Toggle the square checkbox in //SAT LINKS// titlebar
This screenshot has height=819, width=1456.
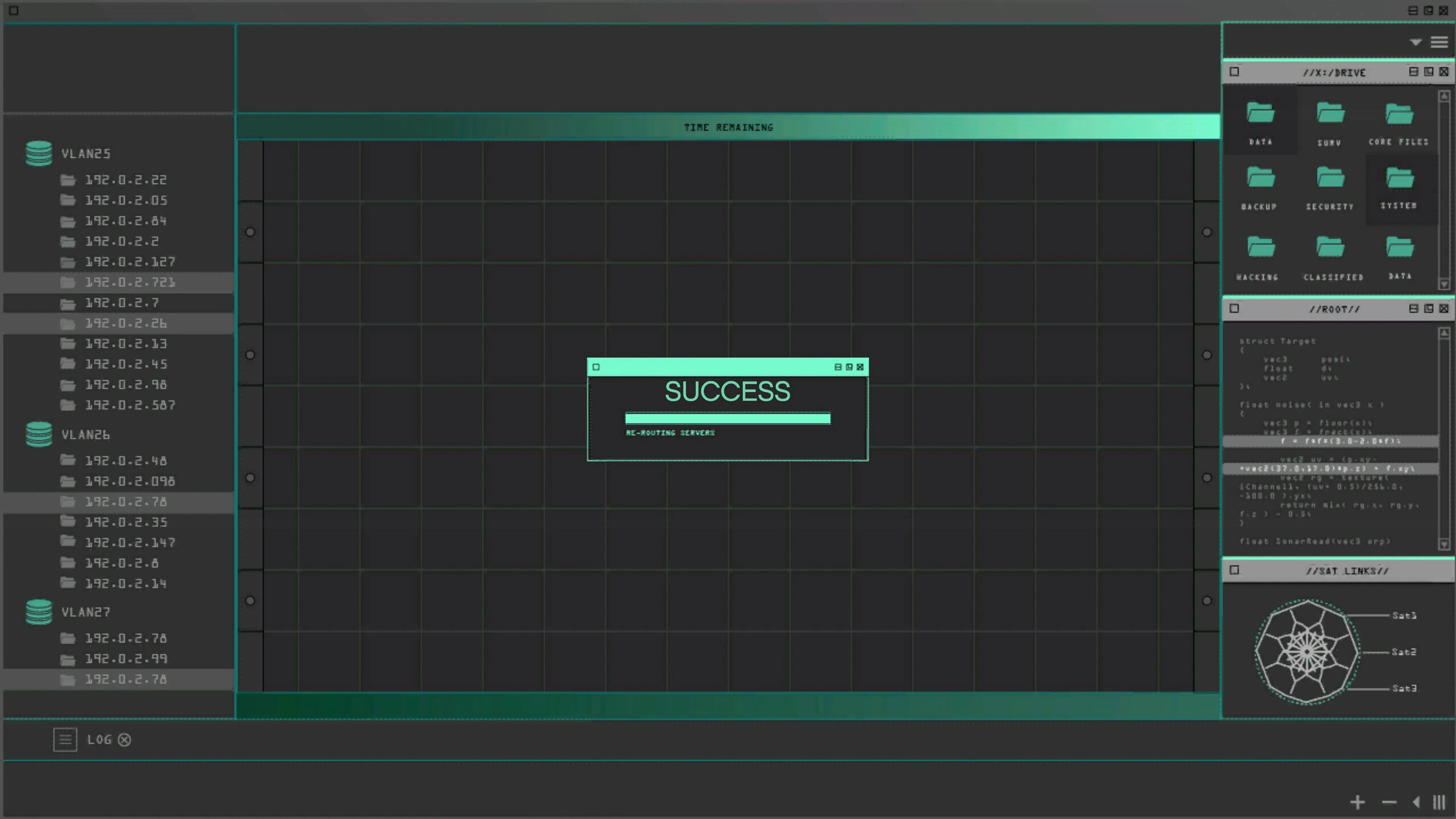pyautogui.click(x=1235, y=570)
